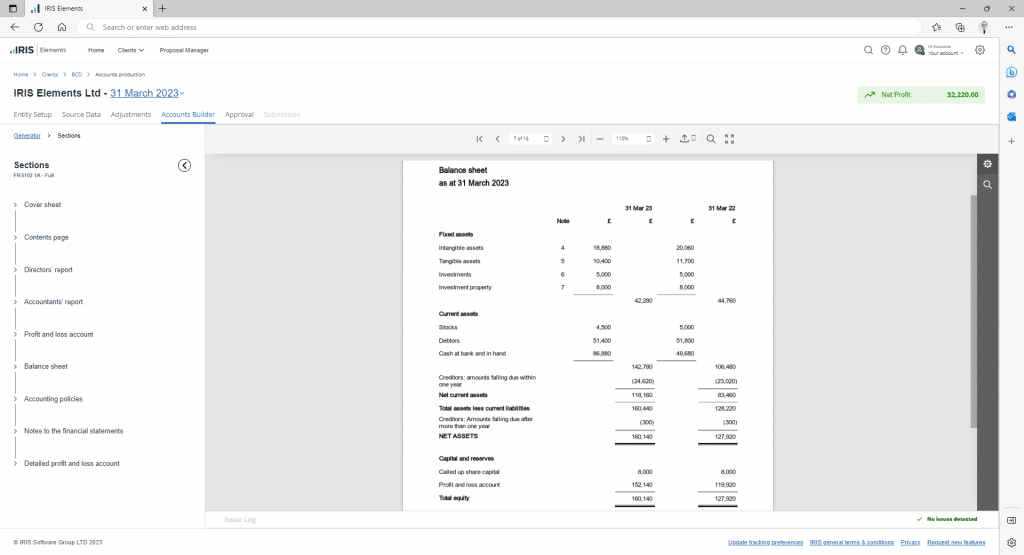Open the browser collections icon

(x=960, y=27)
